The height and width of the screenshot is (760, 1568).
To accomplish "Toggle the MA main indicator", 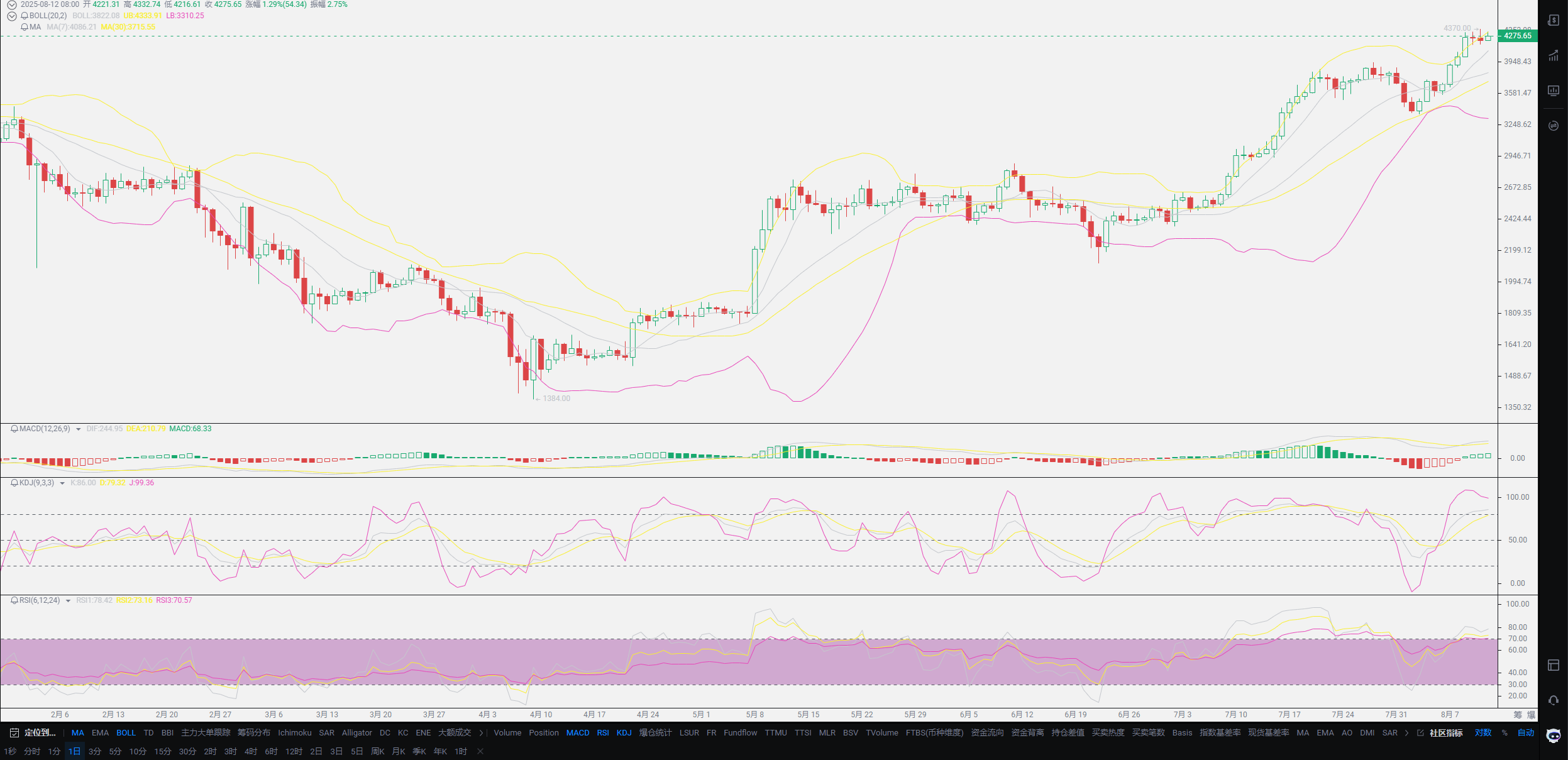I will [78, 733].
